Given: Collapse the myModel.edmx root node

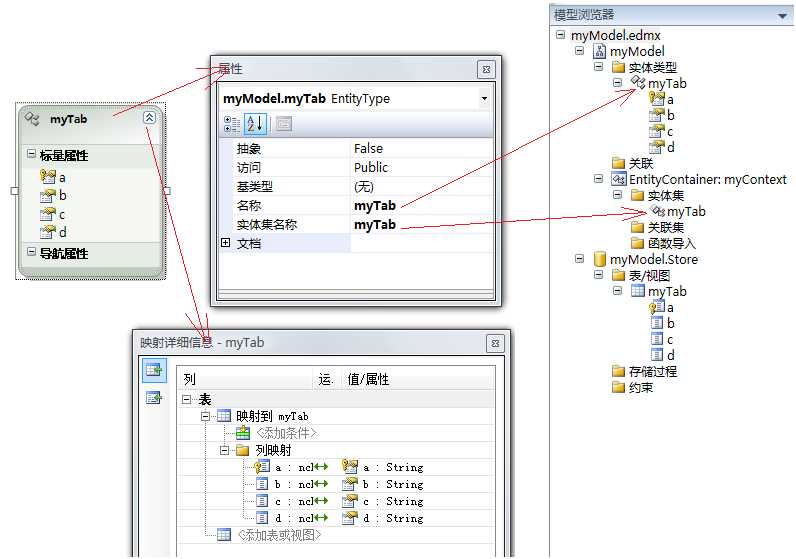Looking at the screenshot, I should pyautogui.click(x=560, y=35).
